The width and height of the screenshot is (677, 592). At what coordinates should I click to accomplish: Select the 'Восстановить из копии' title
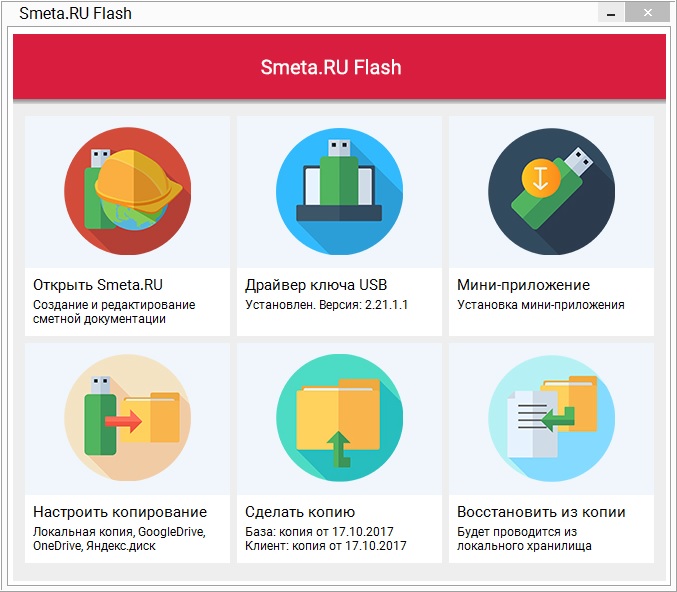point(541,512)
